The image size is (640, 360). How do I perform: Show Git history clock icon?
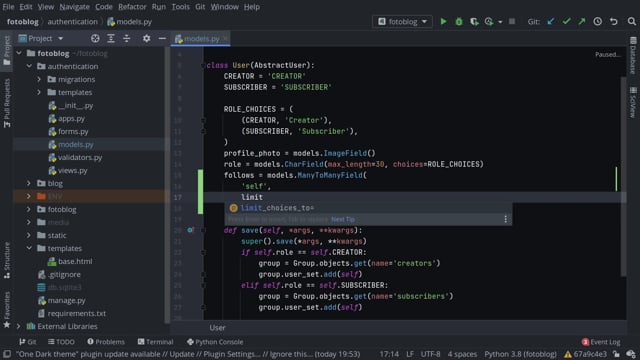(x=598, y=22)
